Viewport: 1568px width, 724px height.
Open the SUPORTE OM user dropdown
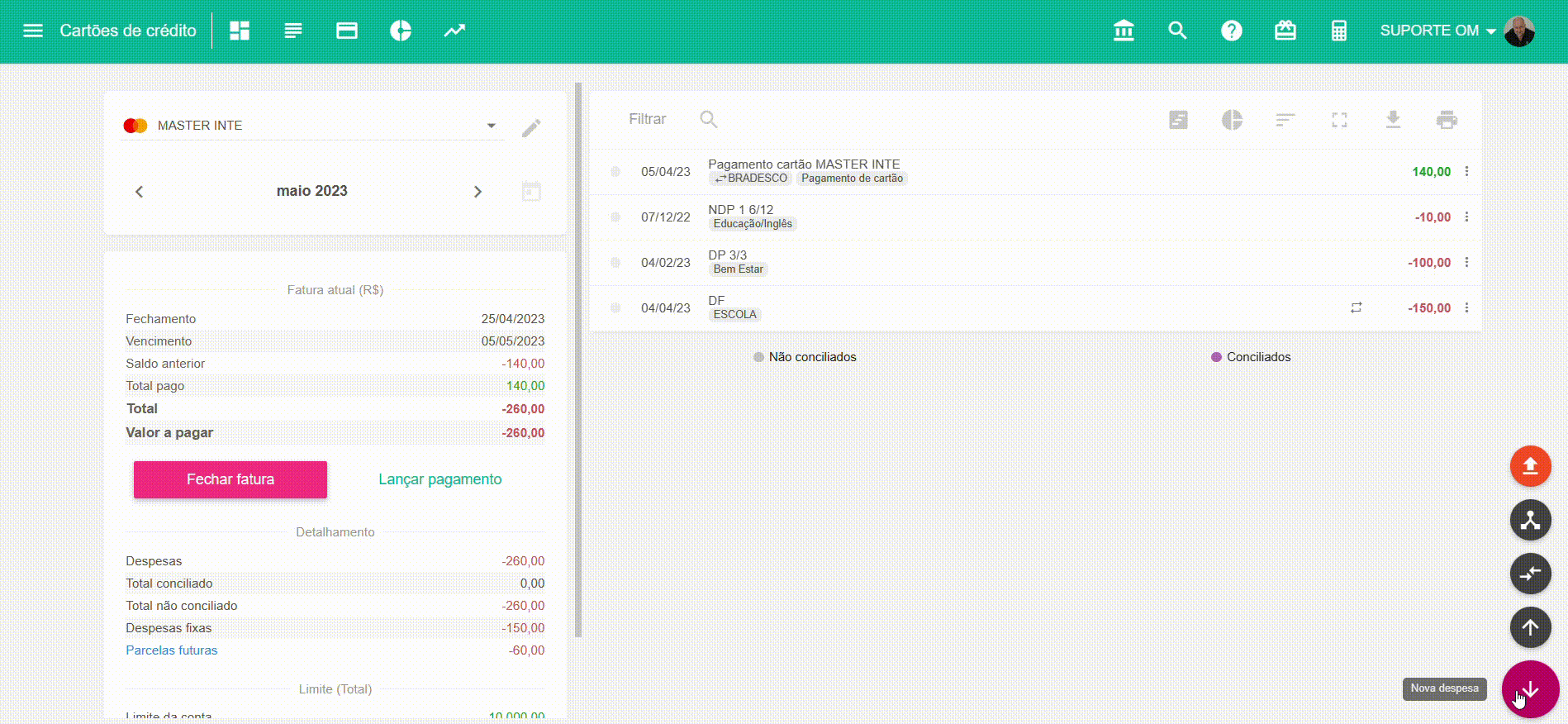1437,31
